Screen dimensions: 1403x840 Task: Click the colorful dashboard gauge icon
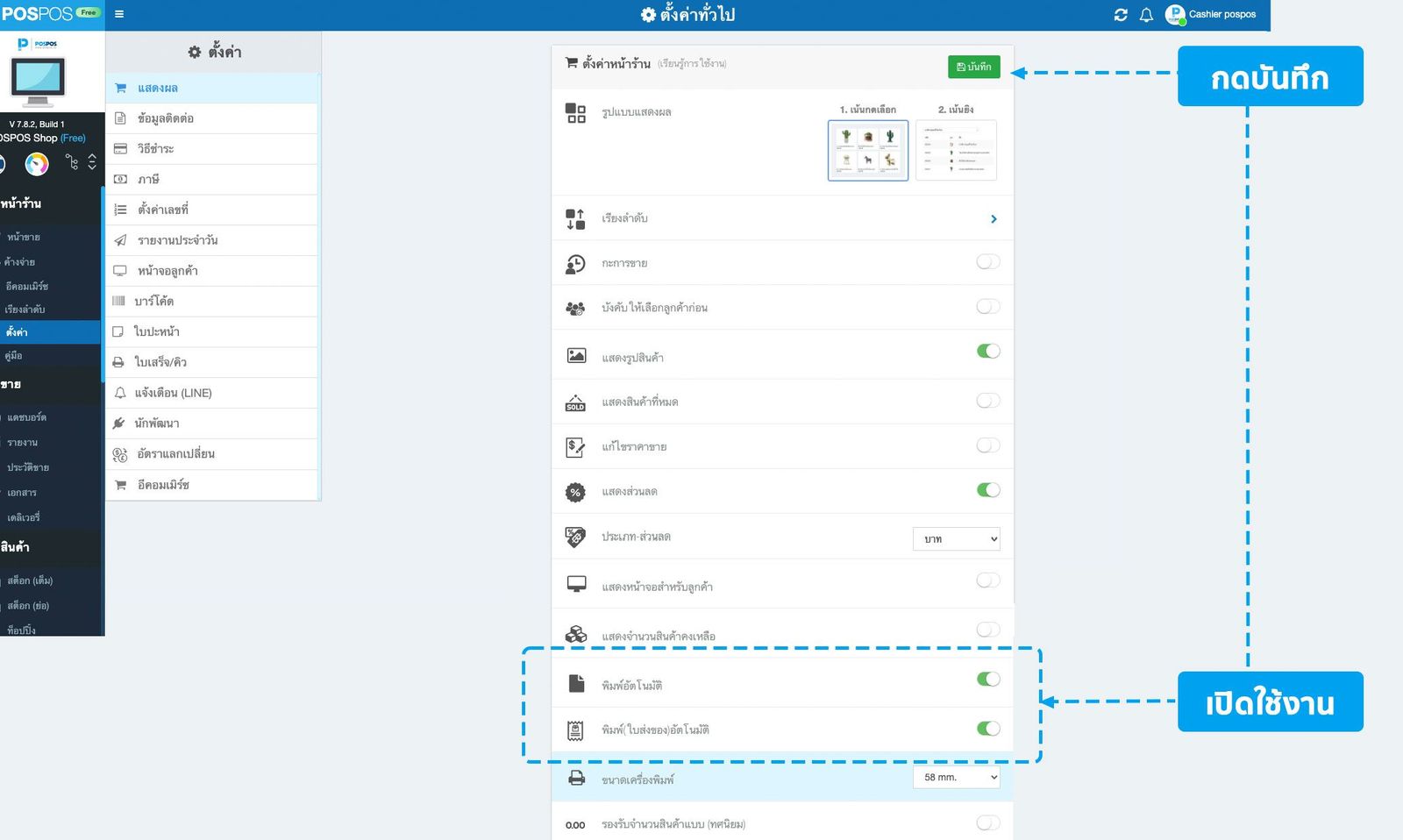pos(37,164)
